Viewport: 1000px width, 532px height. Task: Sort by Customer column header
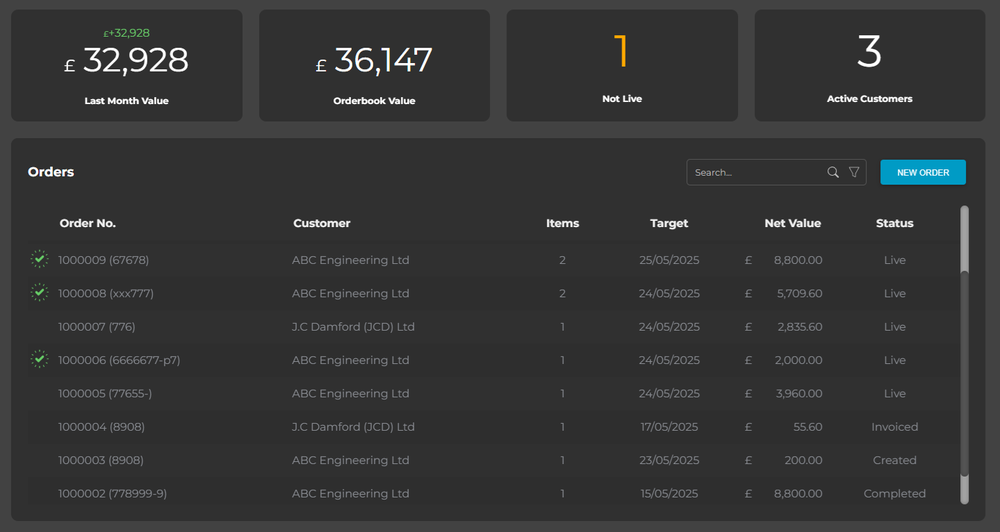[x=321, y=223]
